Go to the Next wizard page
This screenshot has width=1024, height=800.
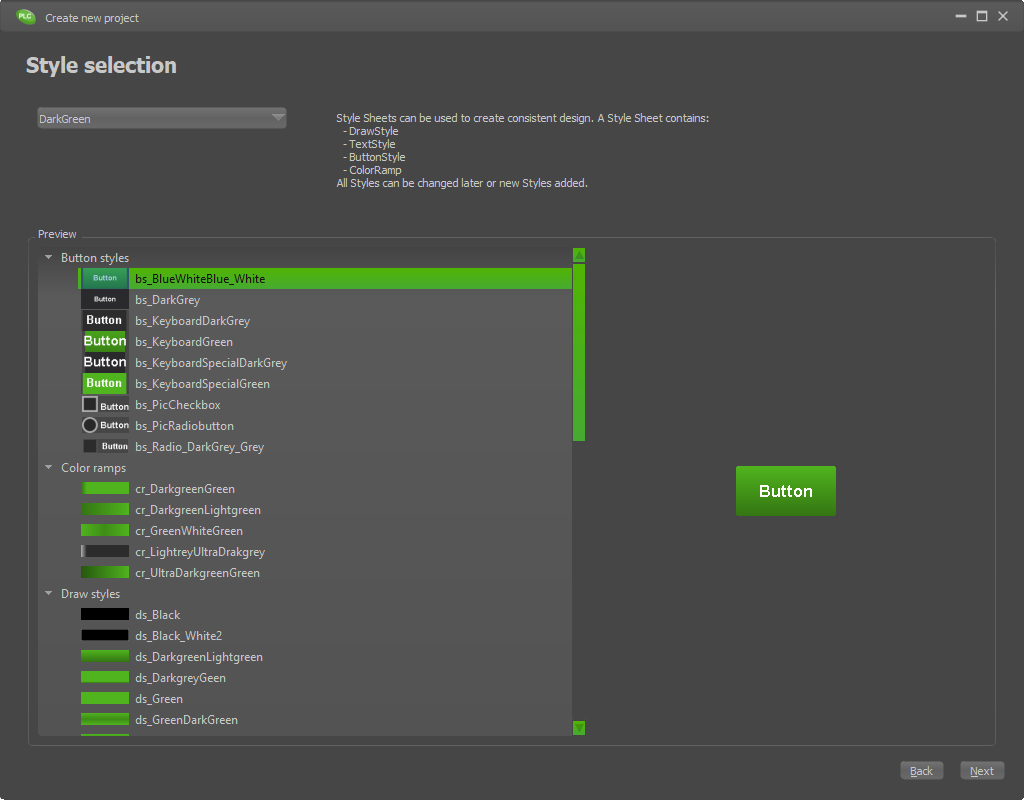tap(982, 771)
